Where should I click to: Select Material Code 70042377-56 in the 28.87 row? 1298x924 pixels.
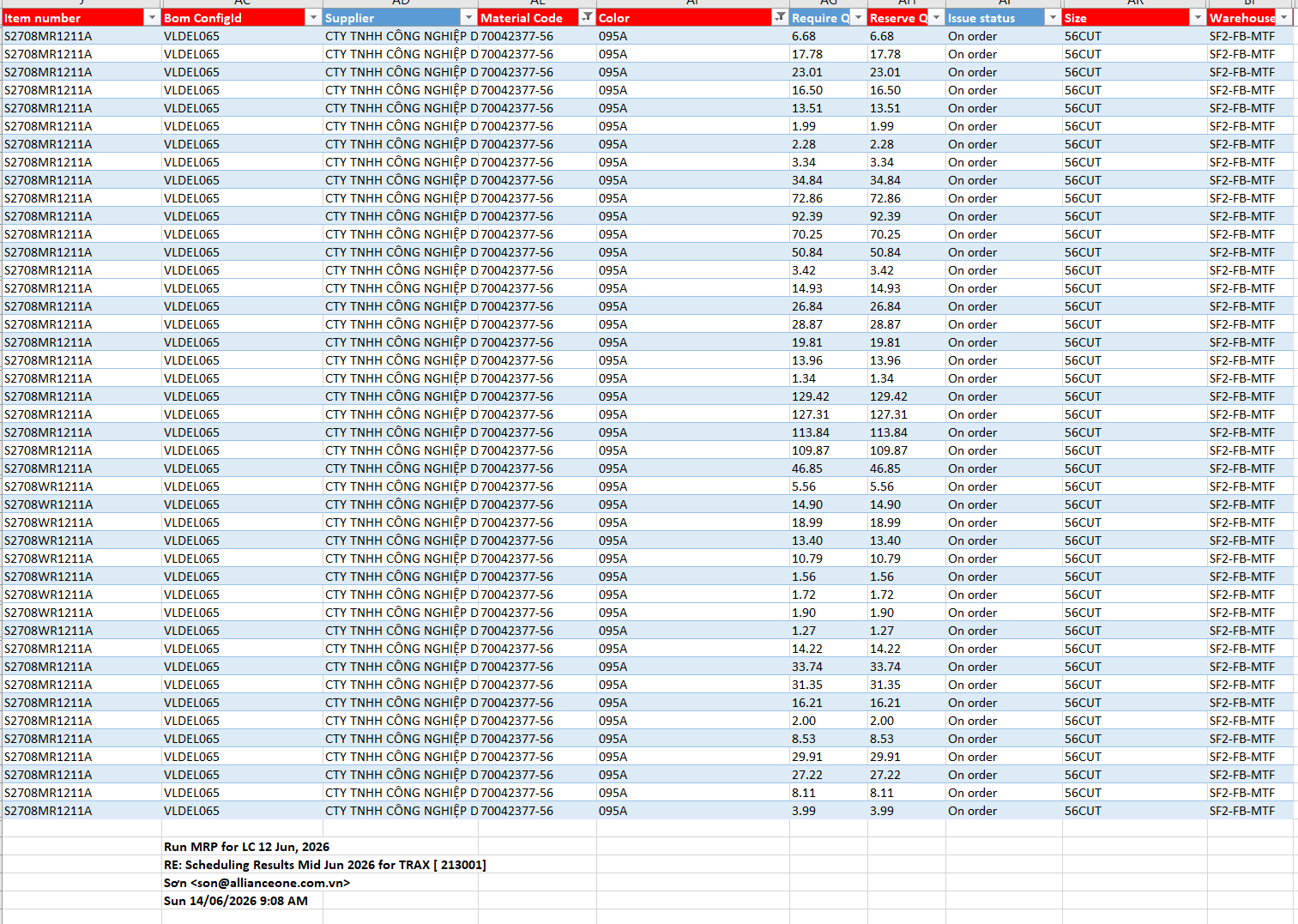coord(537,324)
